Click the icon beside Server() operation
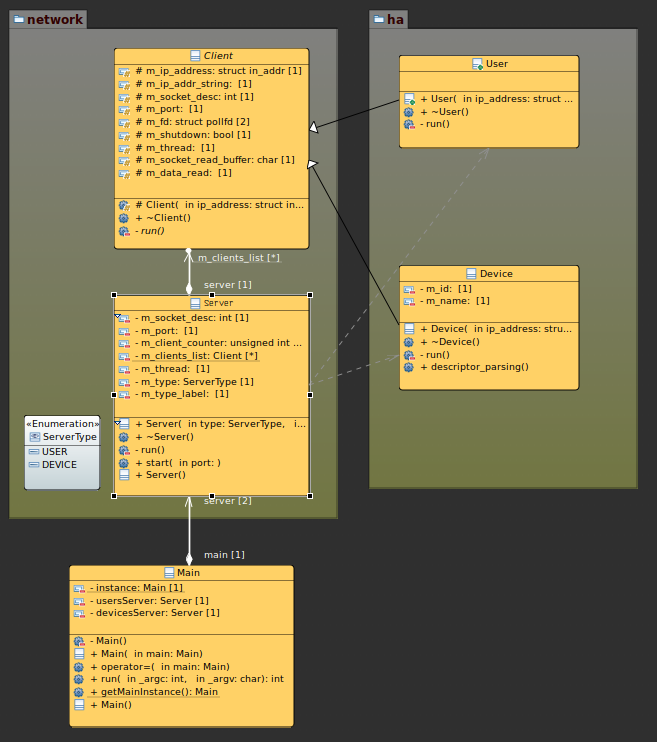 (x=124, y=475)
